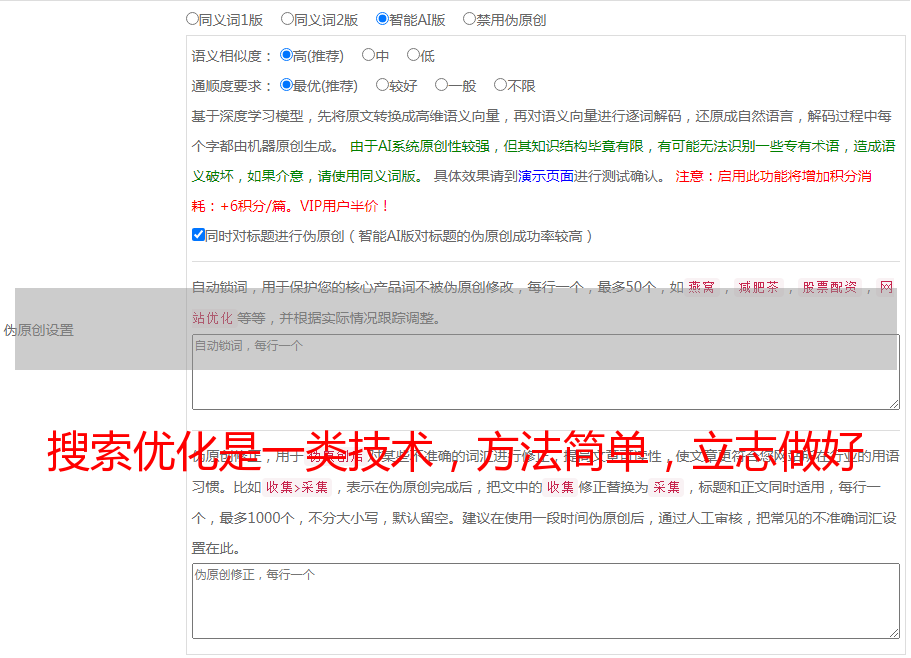Screen dimensions: 911x658
Task: Select 不限 for 通顺度要求
Action: click(x=500, y=86)
